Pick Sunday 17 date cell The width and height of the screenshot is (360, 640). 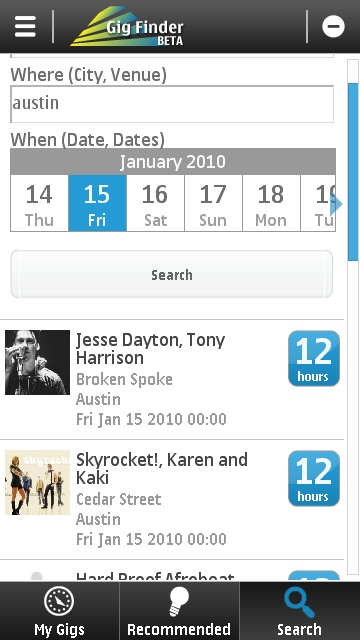point(213,203)
